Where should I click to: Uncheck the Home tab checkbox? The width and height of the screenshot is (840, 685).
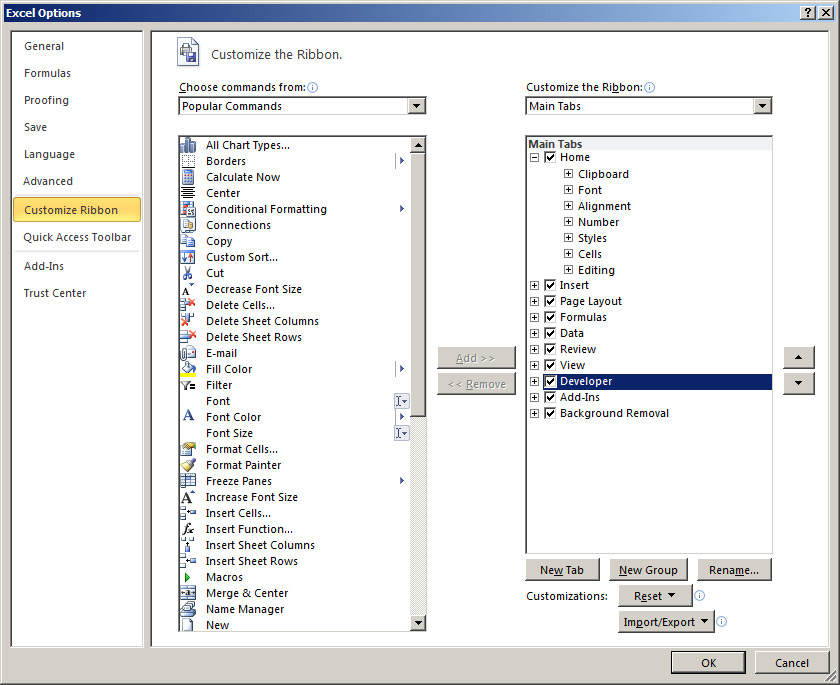pos(550,157)
